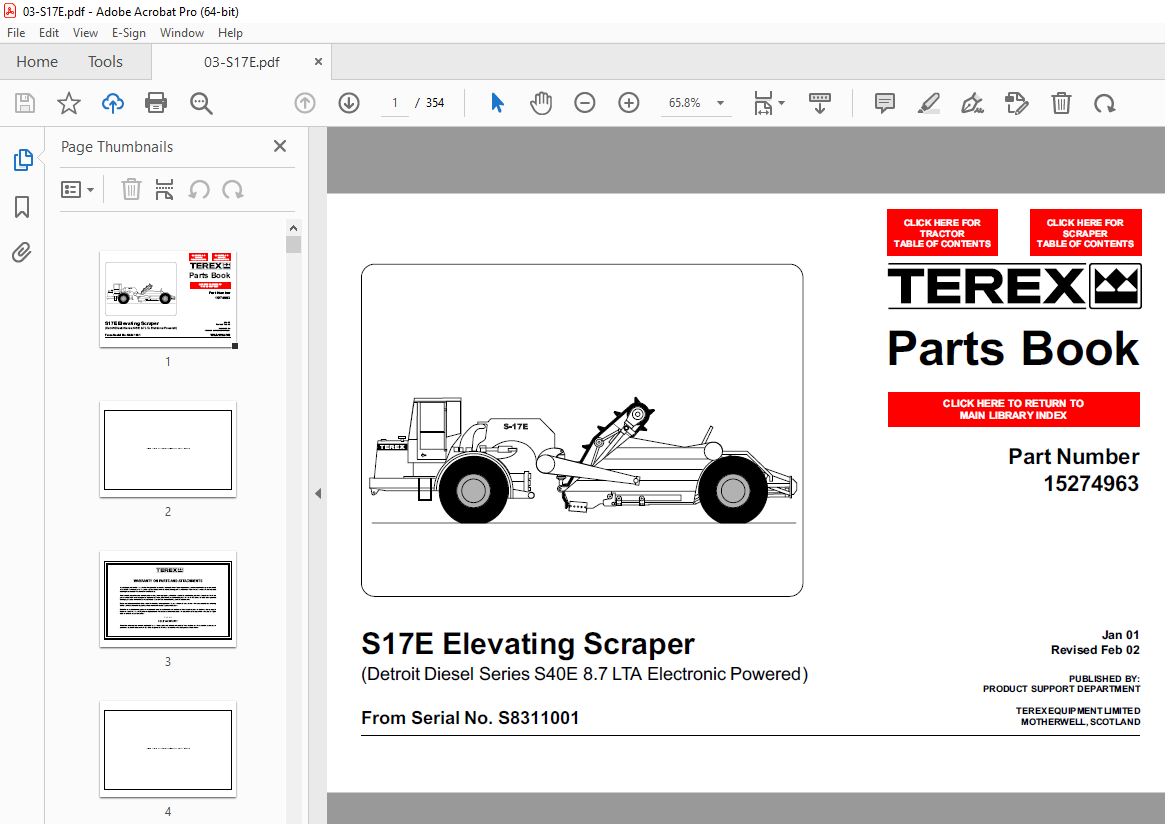Open the E-Sign menu

click(x=129, y=33)
